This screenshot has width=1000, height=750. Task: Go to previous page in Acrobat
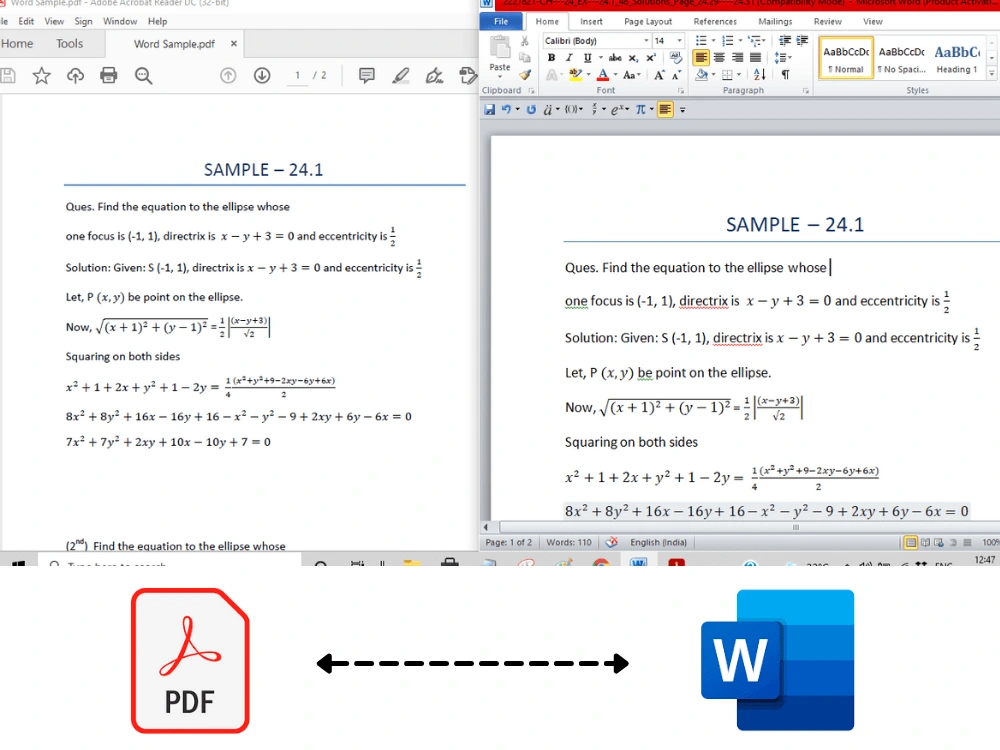tap(228, 76)
